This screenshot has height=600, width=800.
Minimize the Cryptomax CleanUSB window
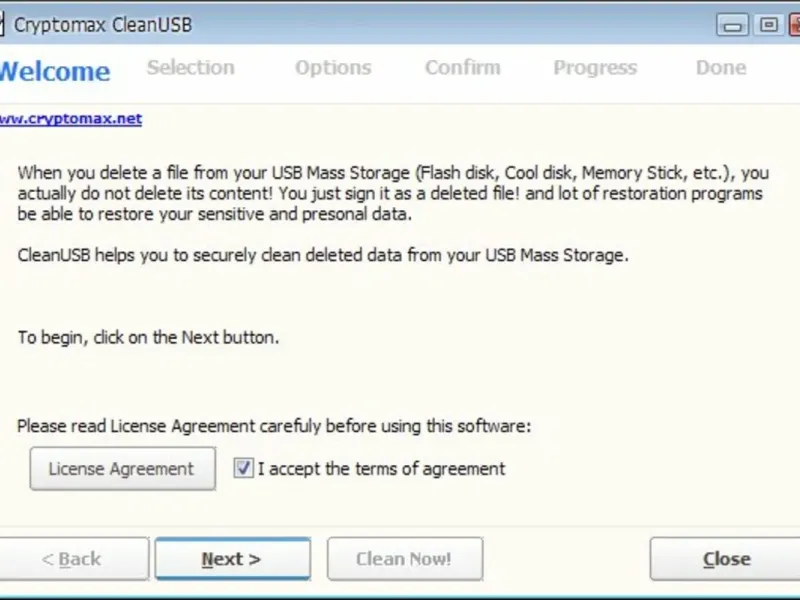[x=733, y=25]
